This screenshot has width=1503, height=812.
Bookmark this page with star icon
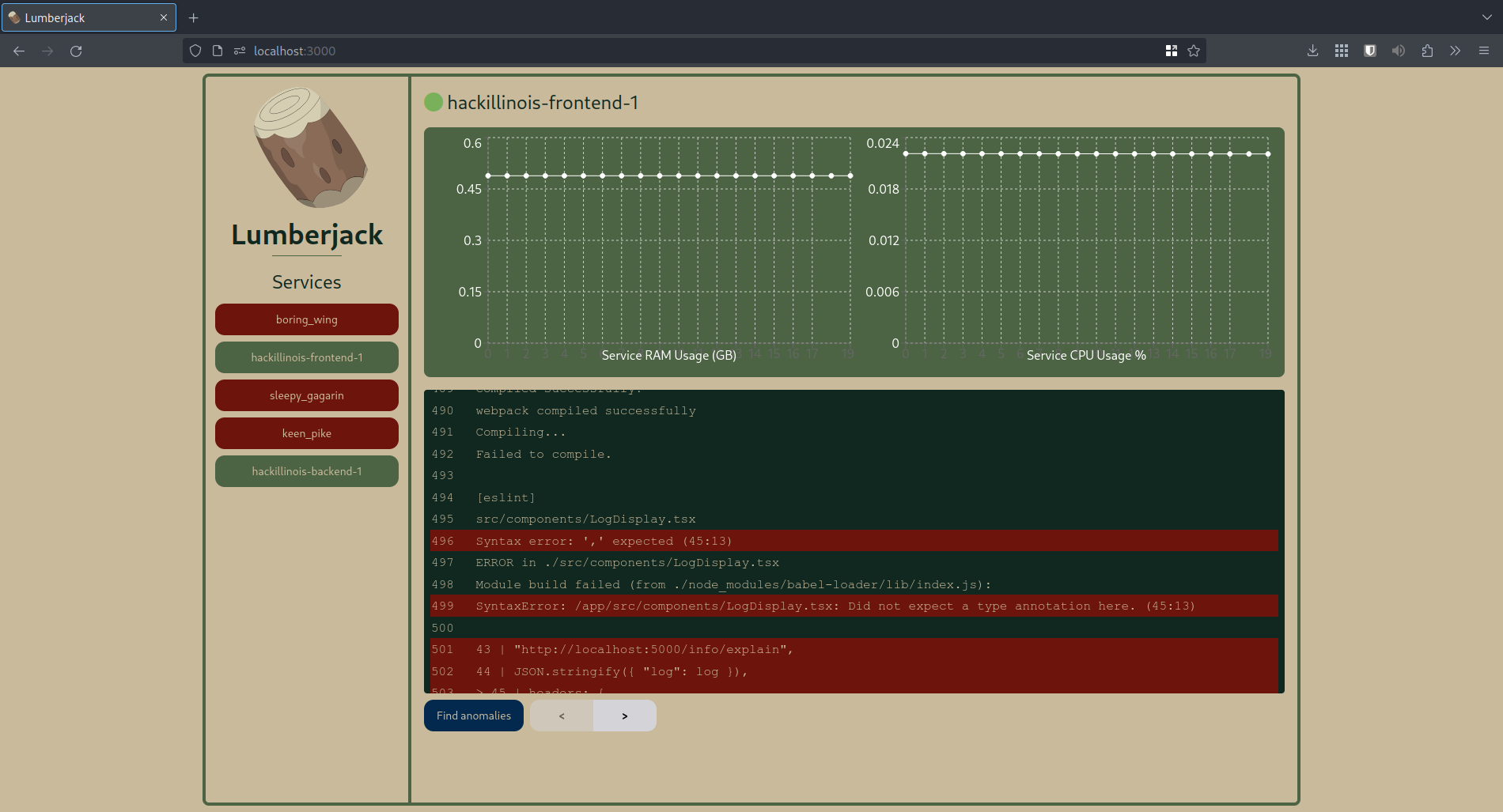(x=1194, y=51)
